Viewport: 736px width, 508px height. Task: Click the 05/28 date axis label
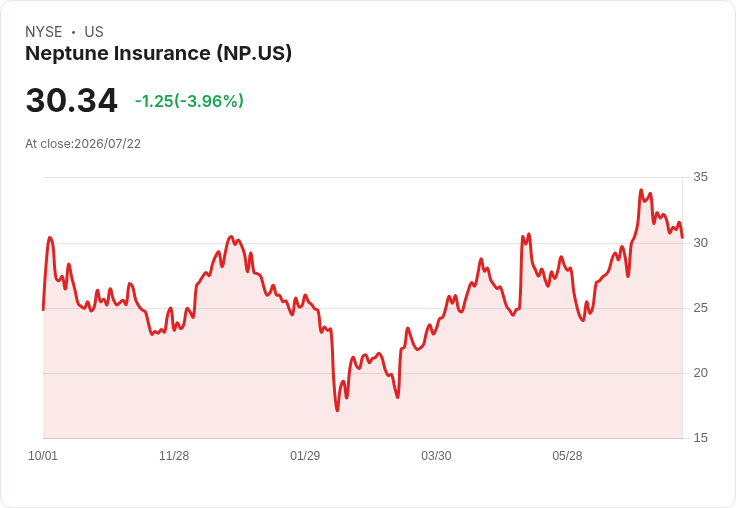[x=567, y=455]
